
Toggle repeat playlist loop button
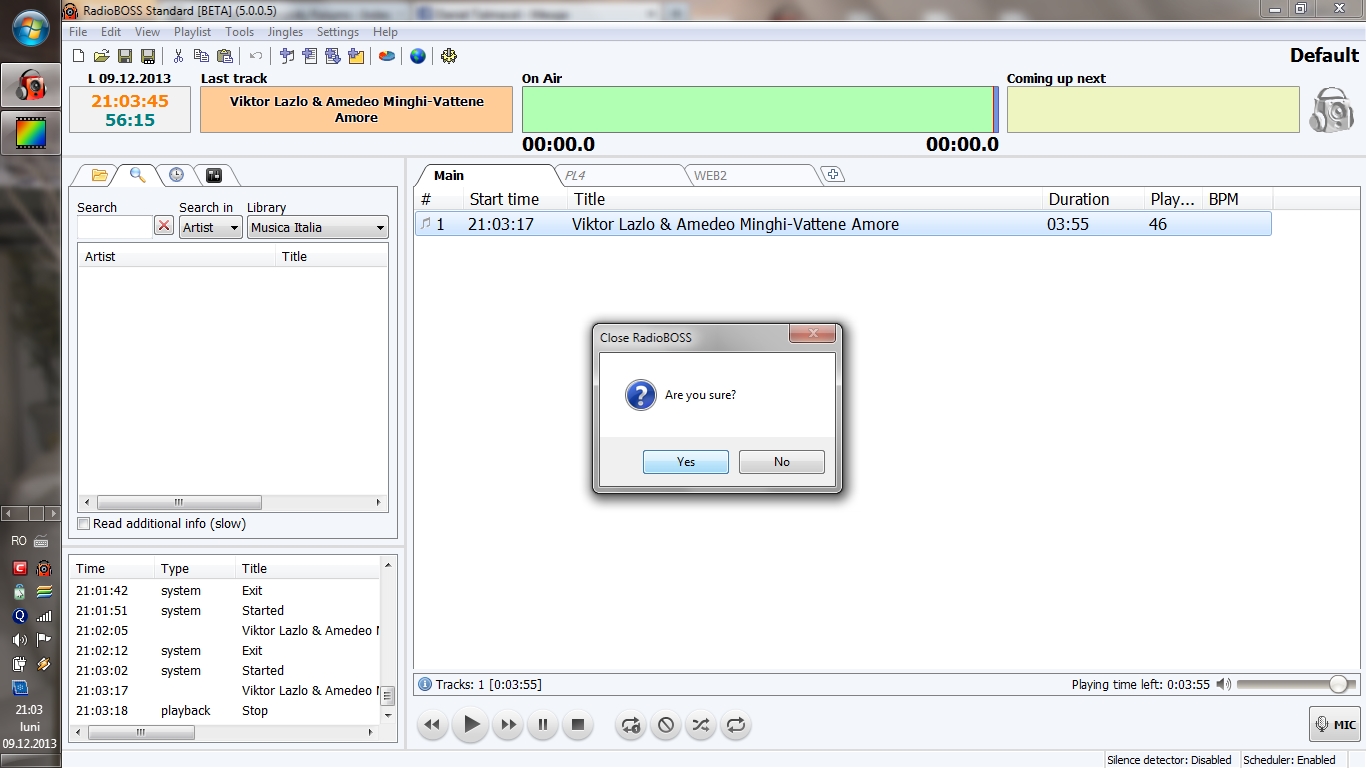pyautogui.click(x=736, y=725)
